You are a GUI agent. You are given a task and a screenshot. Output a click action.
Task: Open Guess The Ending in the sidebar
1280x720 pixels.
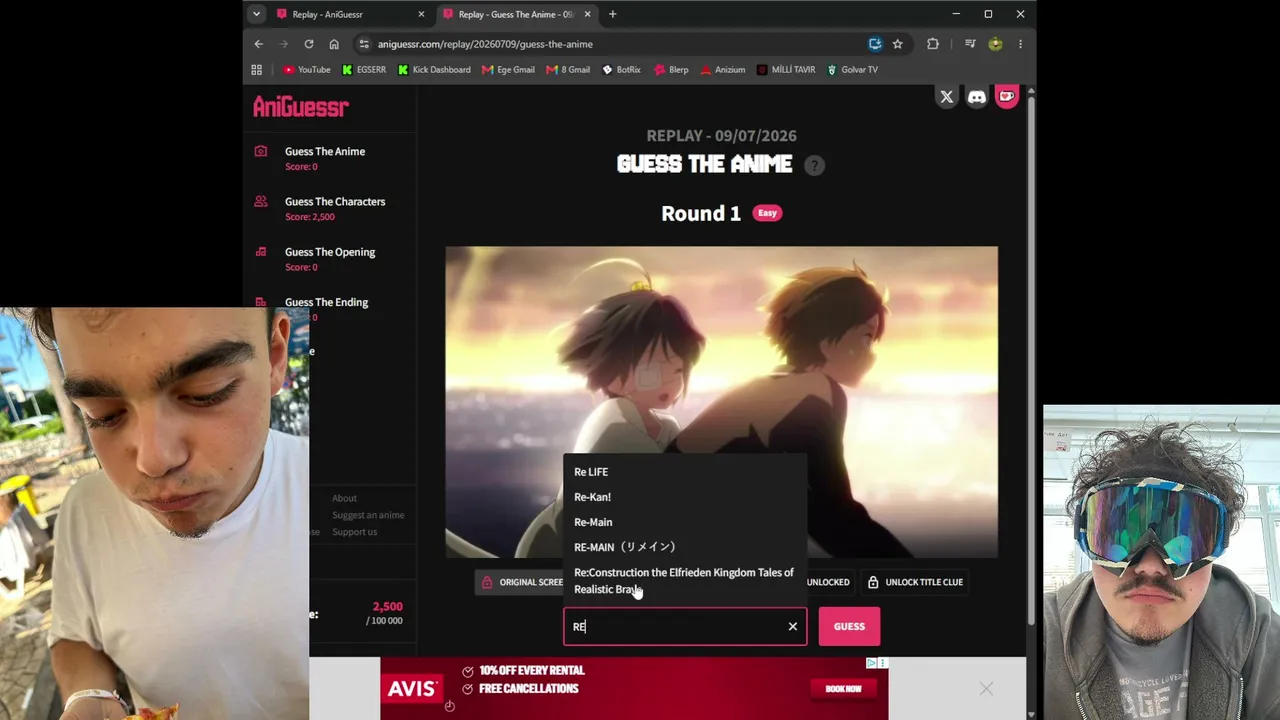(x=326, y=302)
